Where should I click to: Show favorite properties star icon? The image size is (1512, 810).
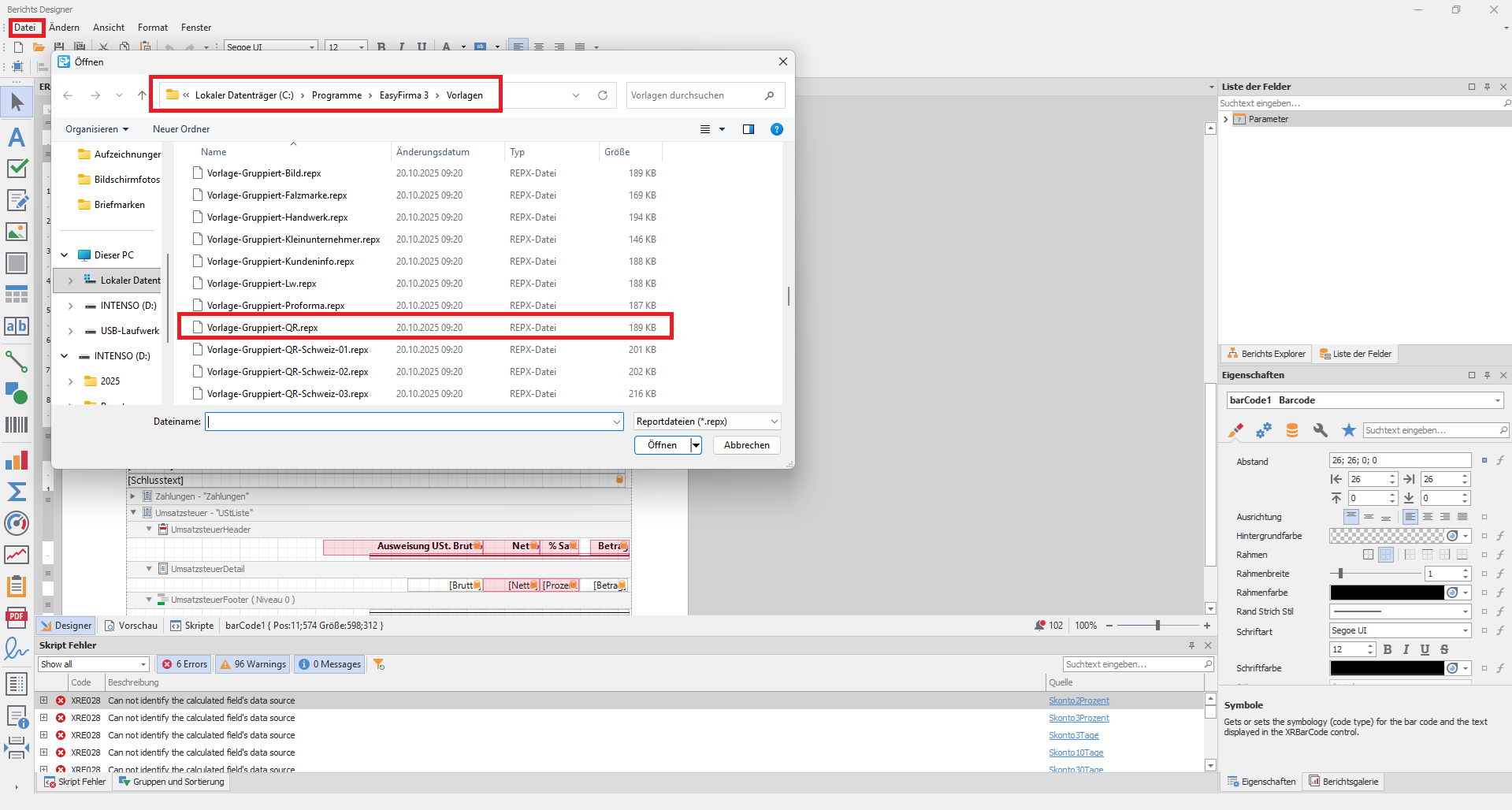(x=1349, y=430)
